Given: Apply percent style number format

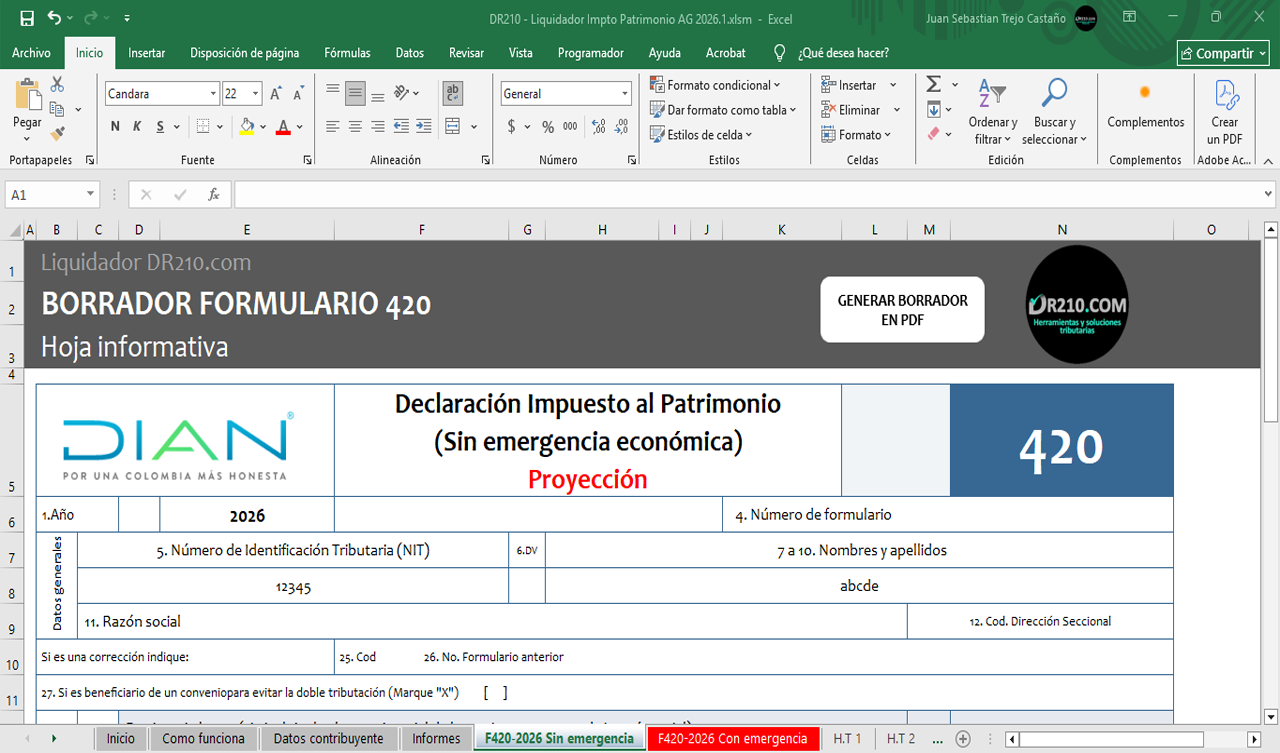Looking at the screenshot, I should [x=548, y=127].
